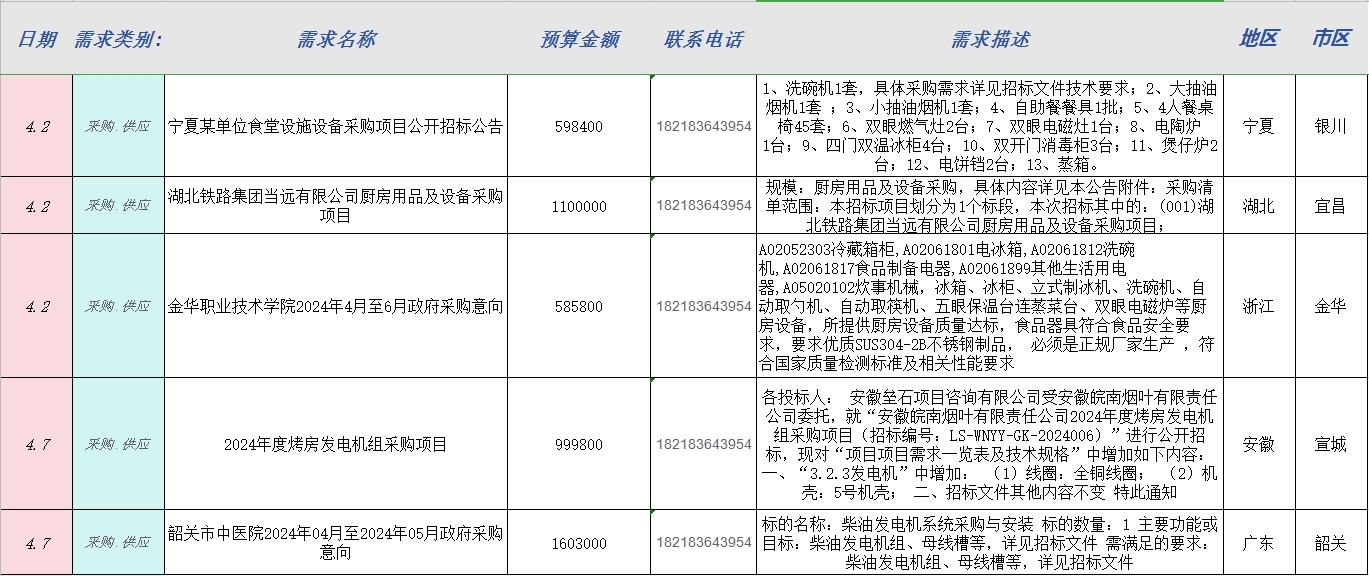The width and height of the screenshot is (1369, 576).
Task: Click the 地区 header cell
Action: coord(1259,39)
